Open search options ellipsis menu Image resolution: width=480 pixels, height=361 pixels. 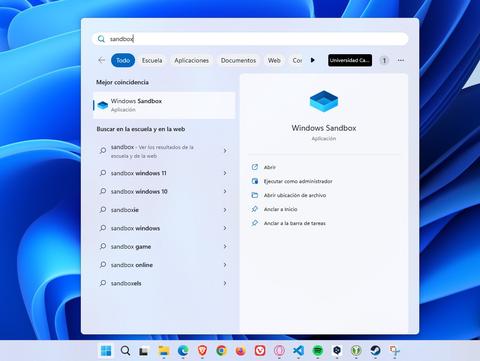[x=401, y=60]
